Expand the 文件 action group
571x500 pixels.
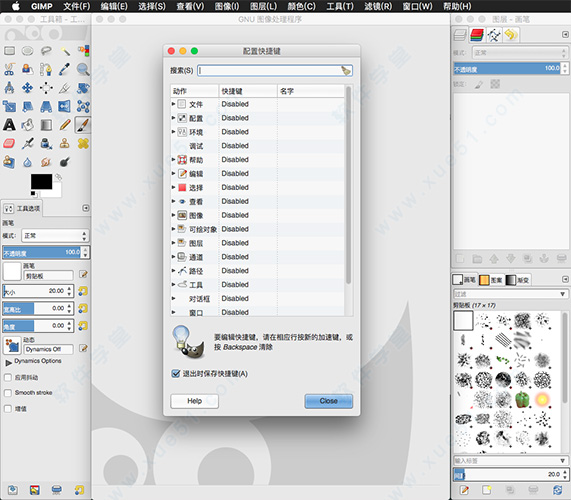[x=174, y=104]
